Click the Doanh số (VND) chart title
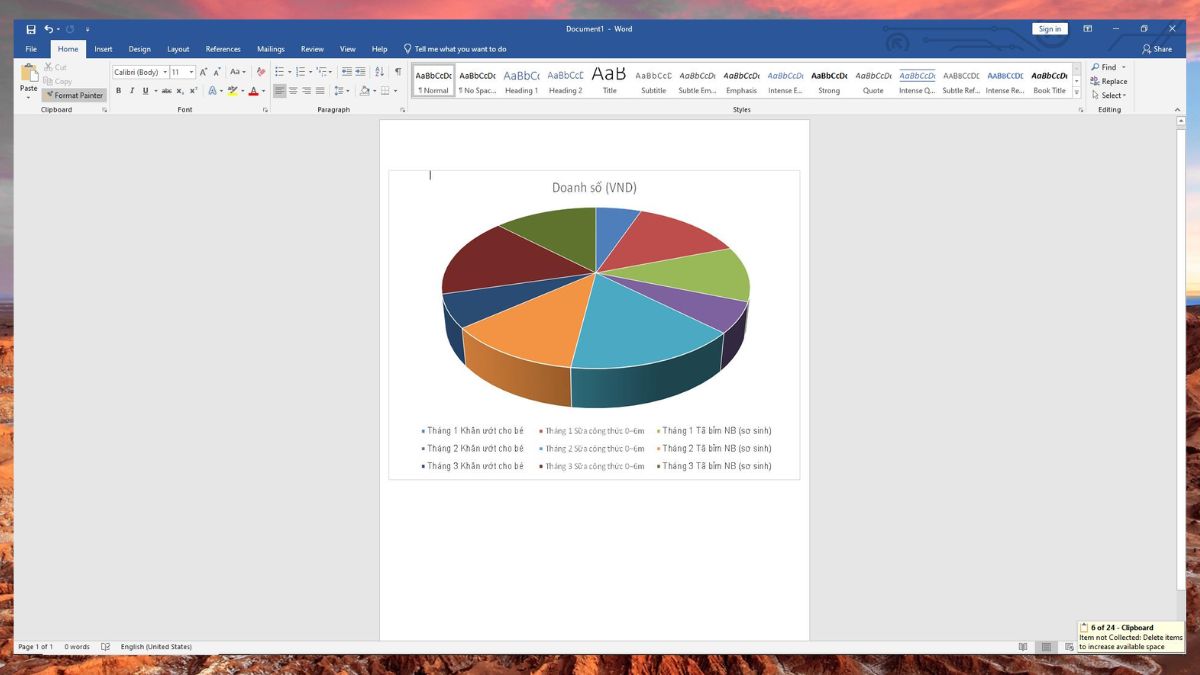The image size is (1200, 675). 594,188
